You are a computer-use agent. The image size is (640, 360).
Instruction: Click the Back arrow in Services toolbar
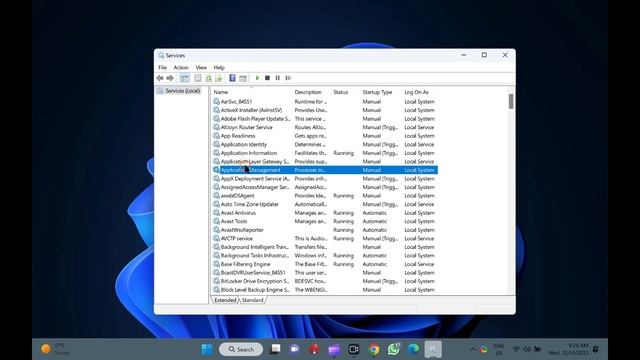160,78
